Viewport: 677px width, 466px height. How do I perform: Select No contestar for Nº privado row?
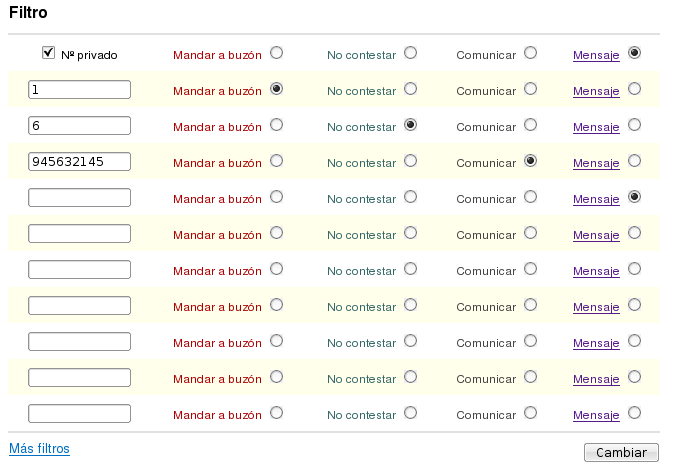coord(410,52)
